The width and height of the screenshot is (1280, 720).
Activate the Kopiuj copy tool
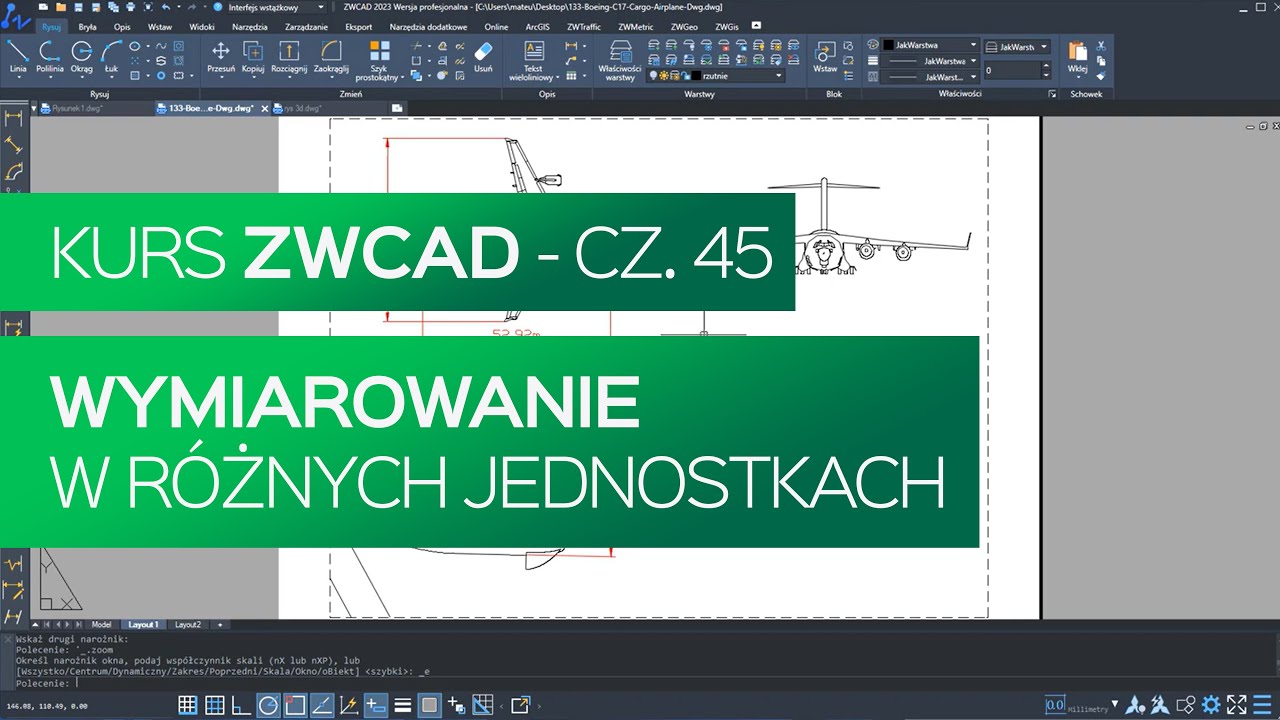[253, 58]
